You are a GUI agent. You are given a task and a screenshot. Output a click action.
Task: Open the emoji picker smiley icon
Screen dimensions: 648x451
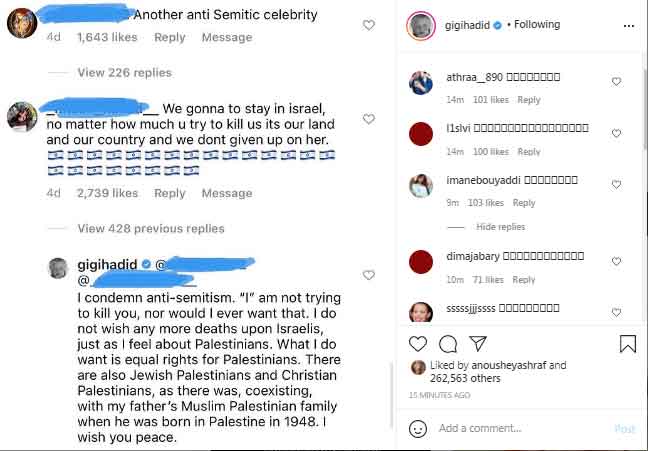click(x=418, y=428)
